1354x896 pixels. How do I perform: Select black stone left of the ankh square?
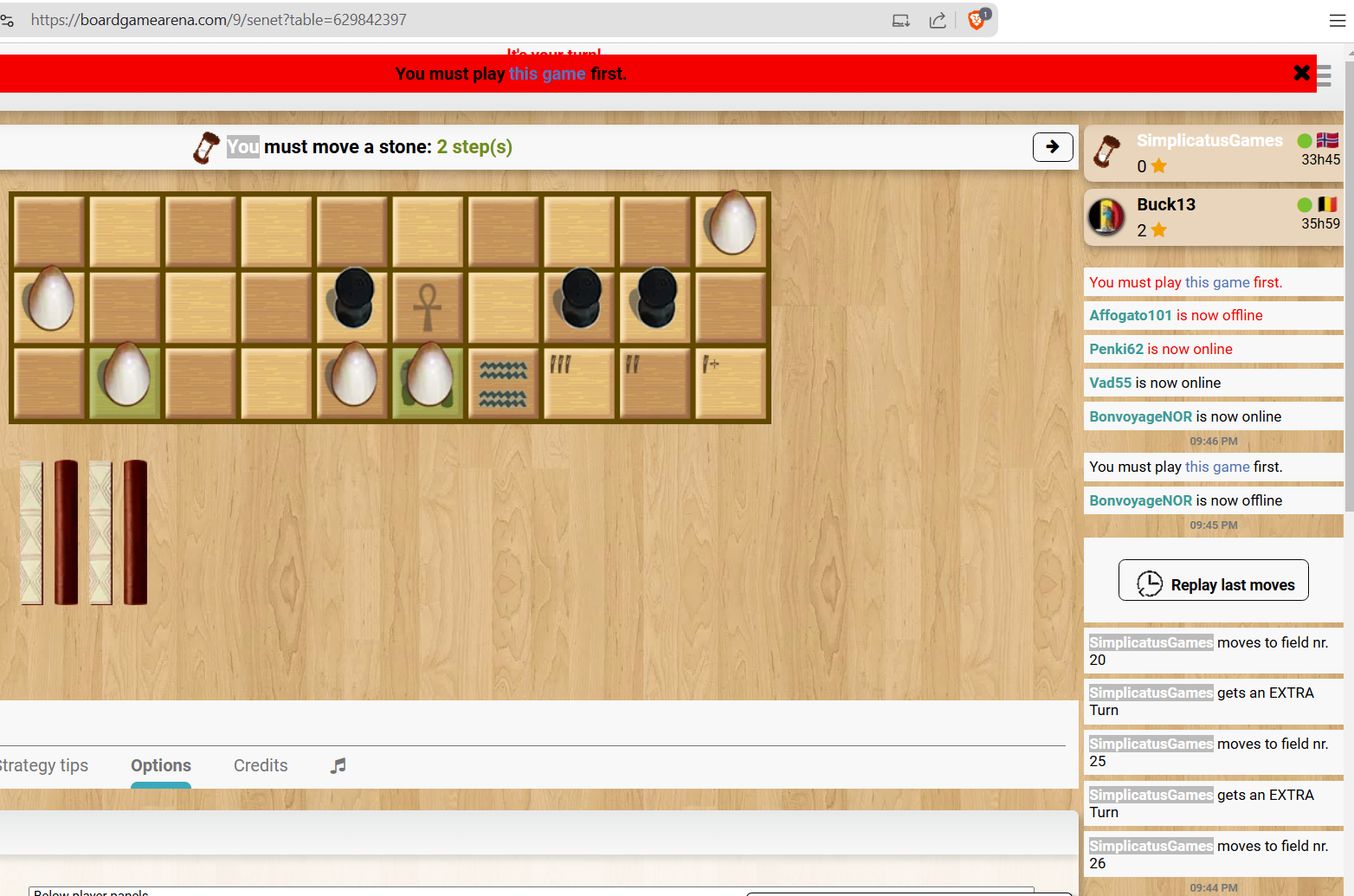(352, 297)
